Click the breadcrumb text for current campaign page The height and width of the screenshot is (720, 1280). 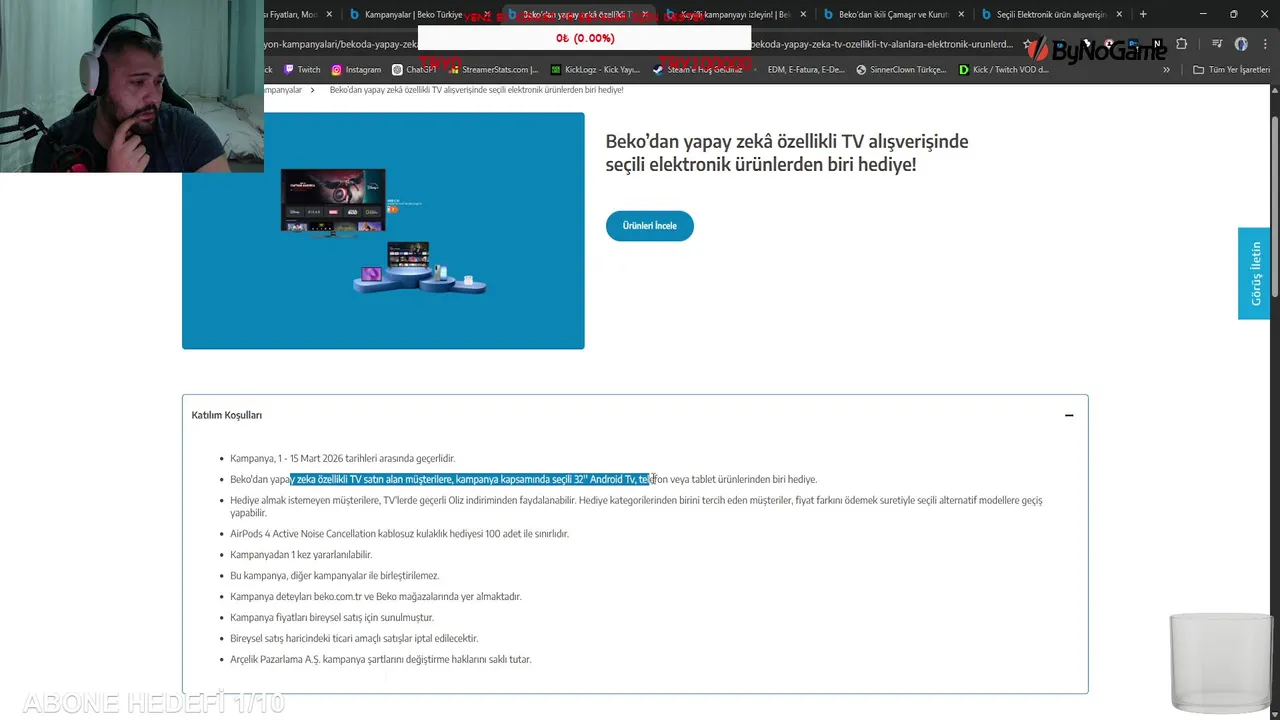[x=476, y=90]
